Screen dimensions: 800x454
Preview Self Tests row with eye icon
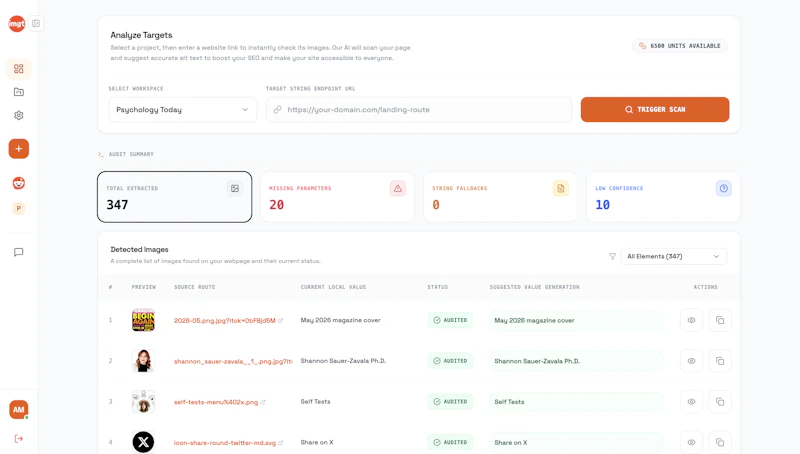(x=691, y=402)
